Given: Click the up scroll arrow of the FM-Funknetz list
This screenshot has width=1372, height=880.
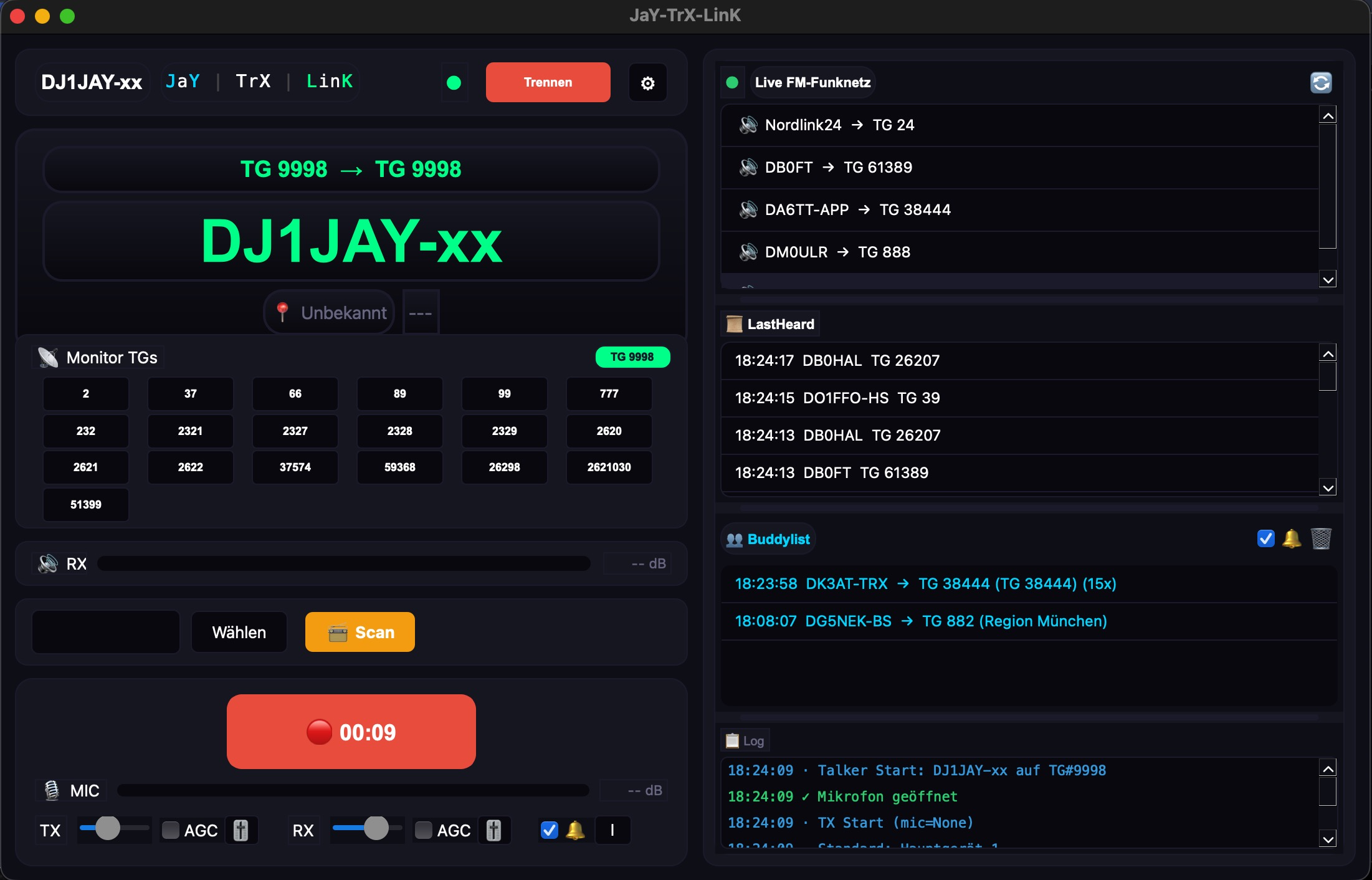Looking at the screenshot, I should coord(1329,114).
